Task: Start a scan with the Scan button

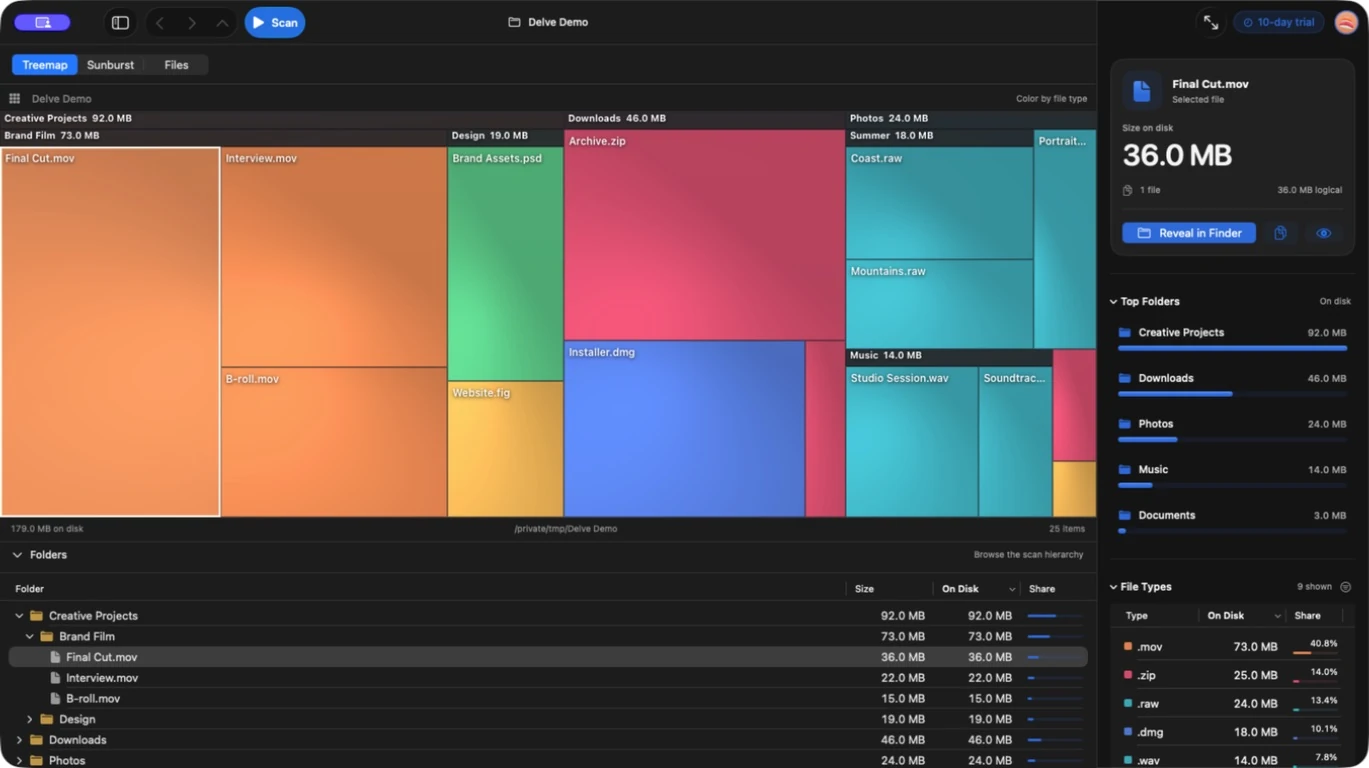Action: tap(275, 22)
